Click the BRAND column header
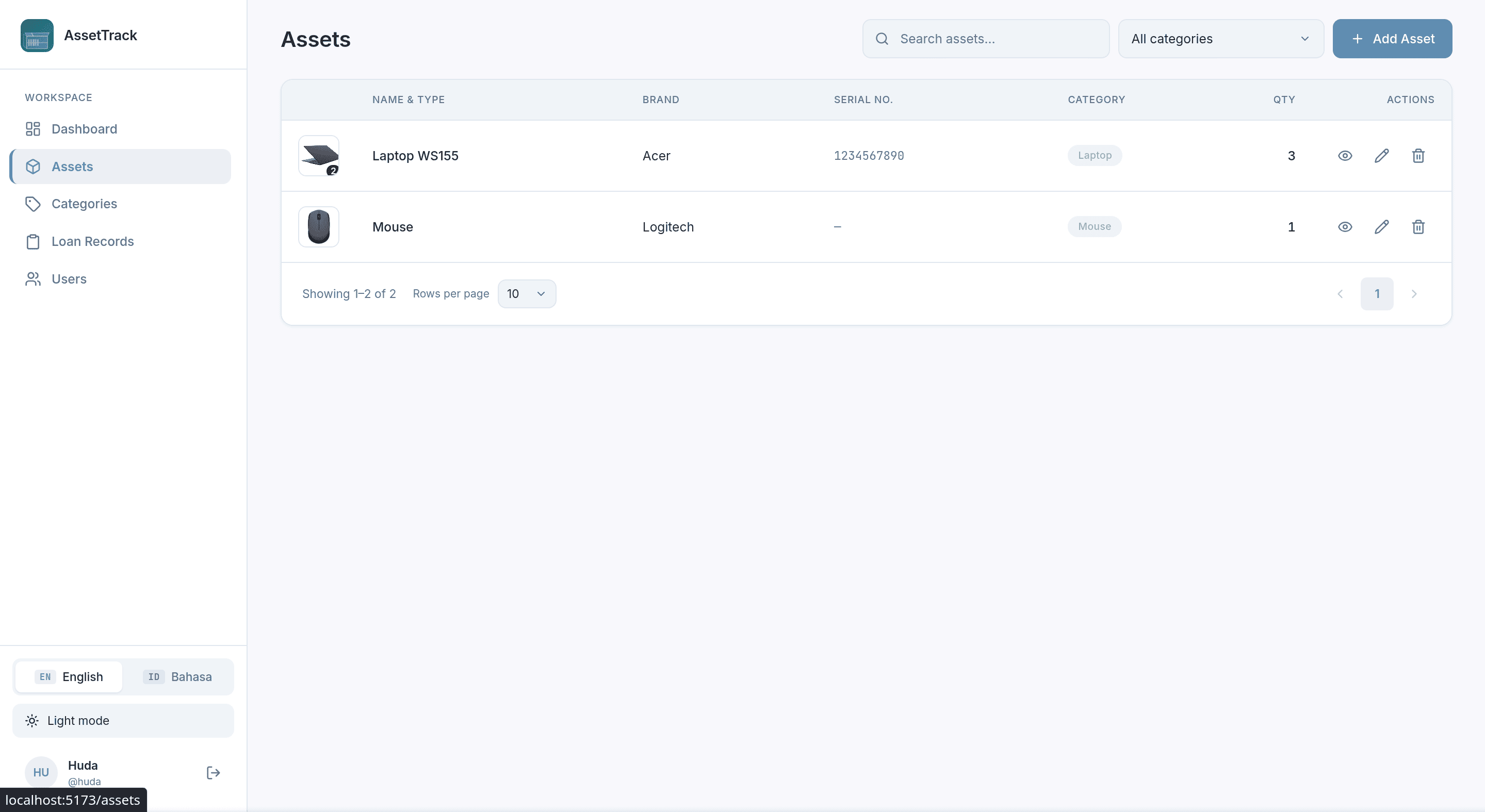This screenshot has width=1485, height=812. point(661,100)
